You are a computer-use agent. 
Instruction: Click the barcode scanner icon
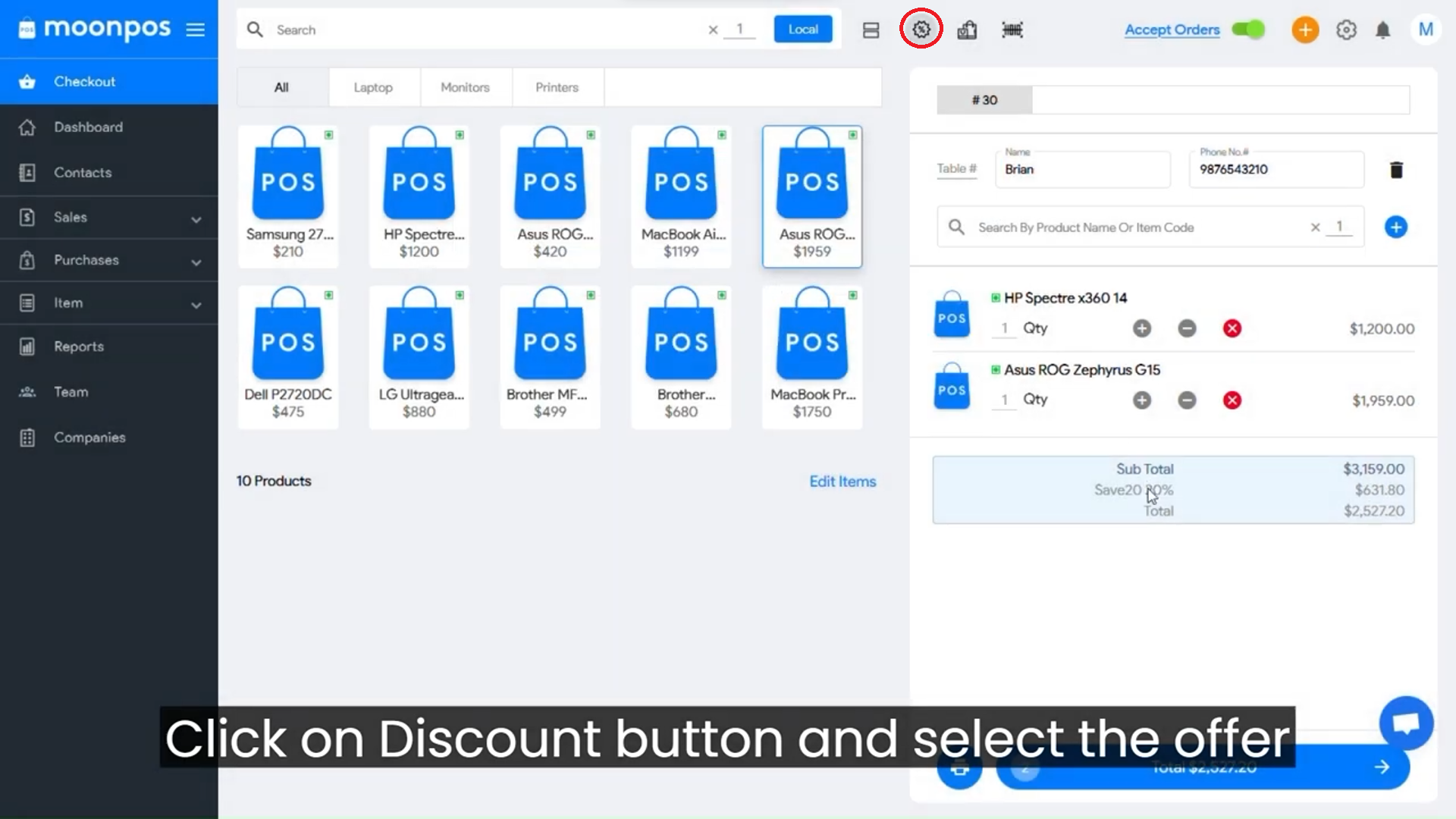[x=1012, y=30]
